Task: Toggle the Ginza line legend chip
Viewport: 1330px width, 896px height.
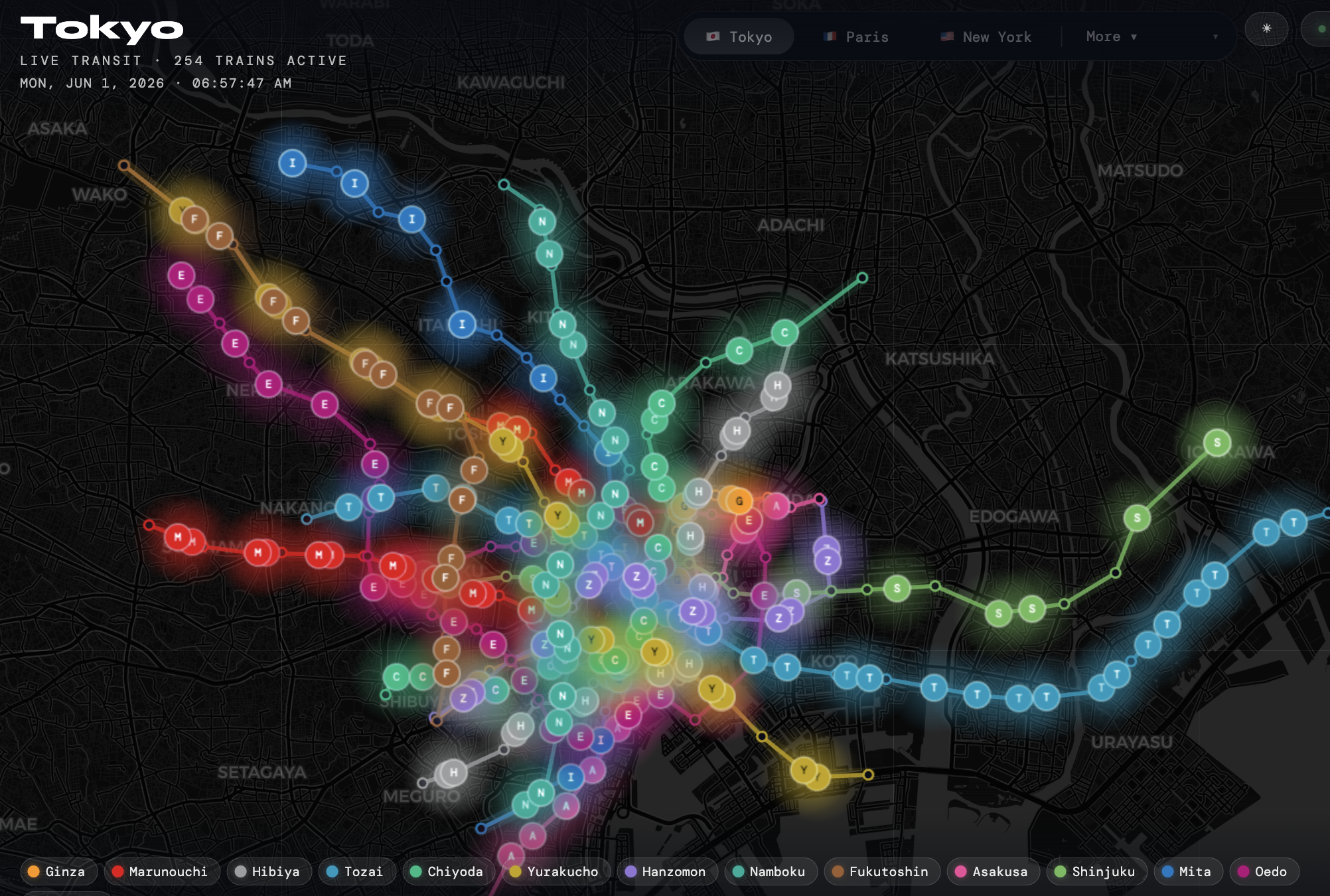Action: 58,871
